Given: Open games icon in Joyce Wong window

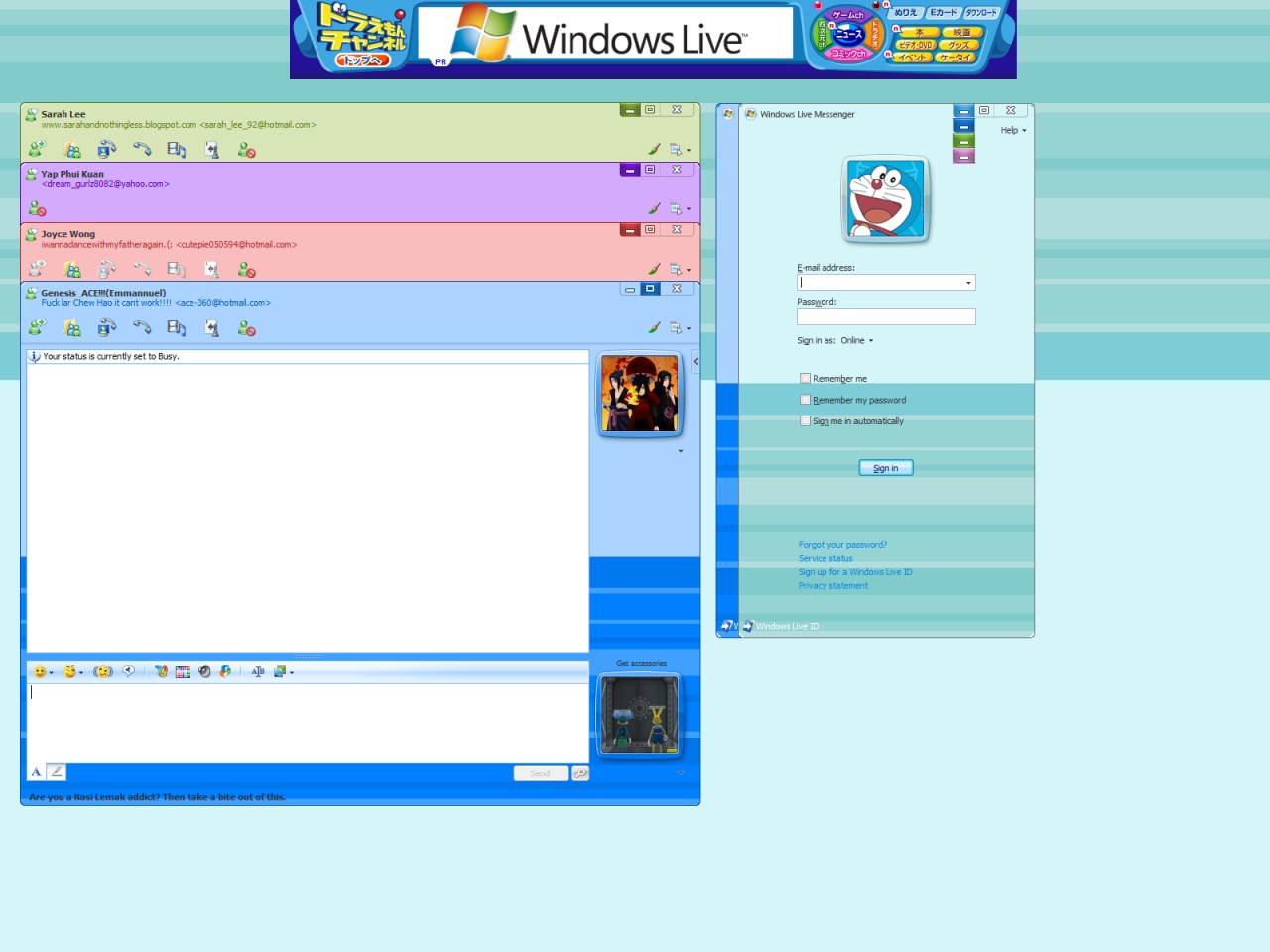Looking at the screenshot, I should tap(211, 269).
